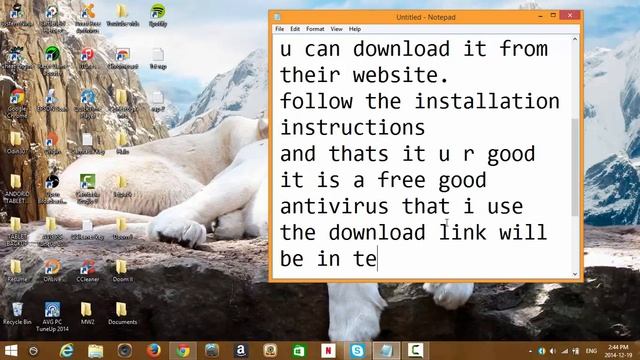Open the Edit menu in Notepad
The height and width of the screenshot is (360, 640).
295,29
